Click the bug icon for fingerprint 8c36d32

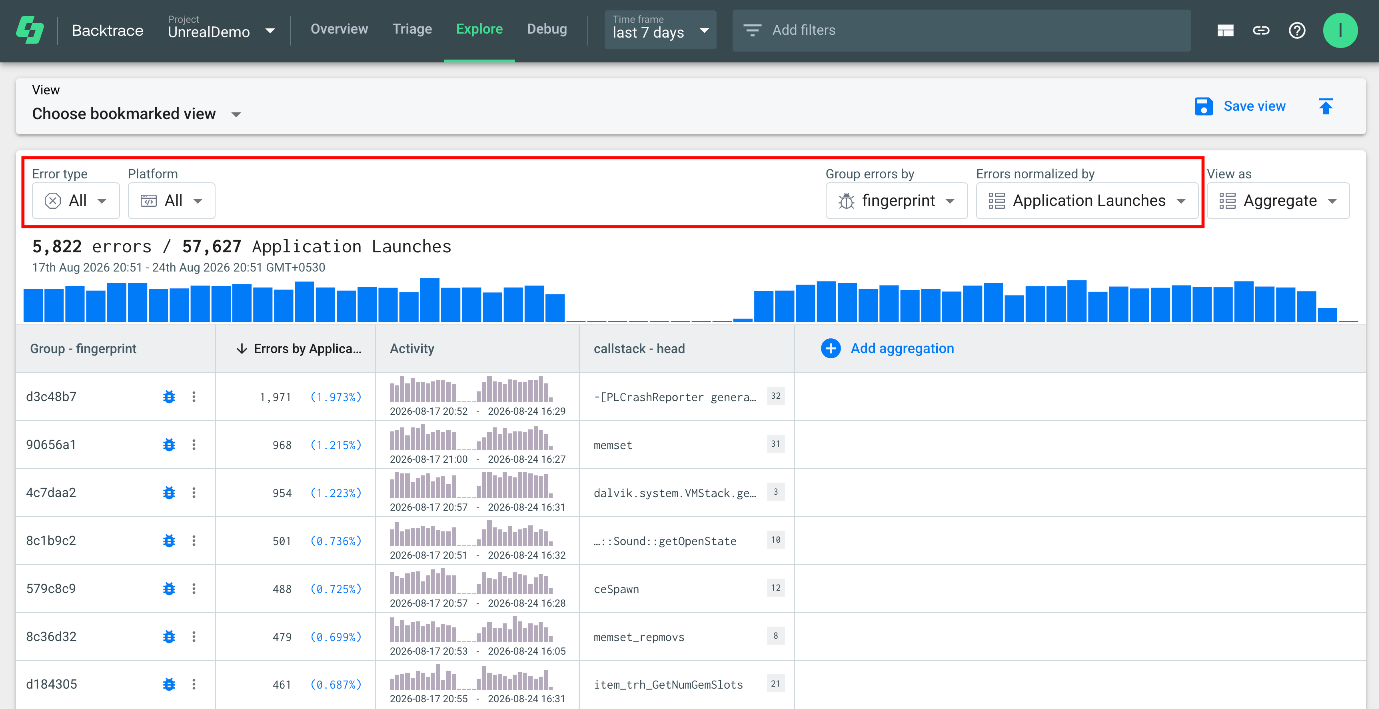169,637
